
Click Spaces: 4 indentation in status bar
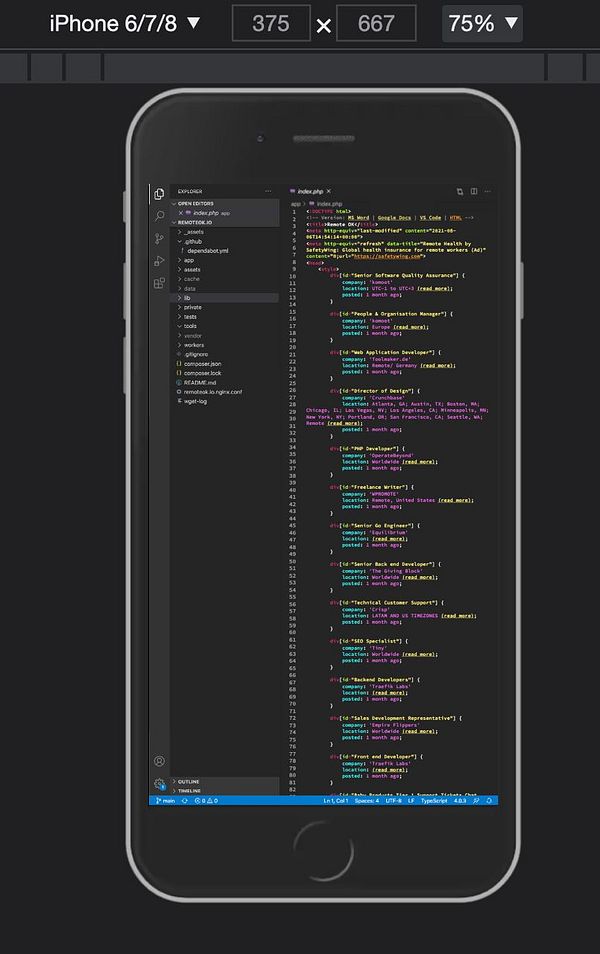tap(367, 801)
